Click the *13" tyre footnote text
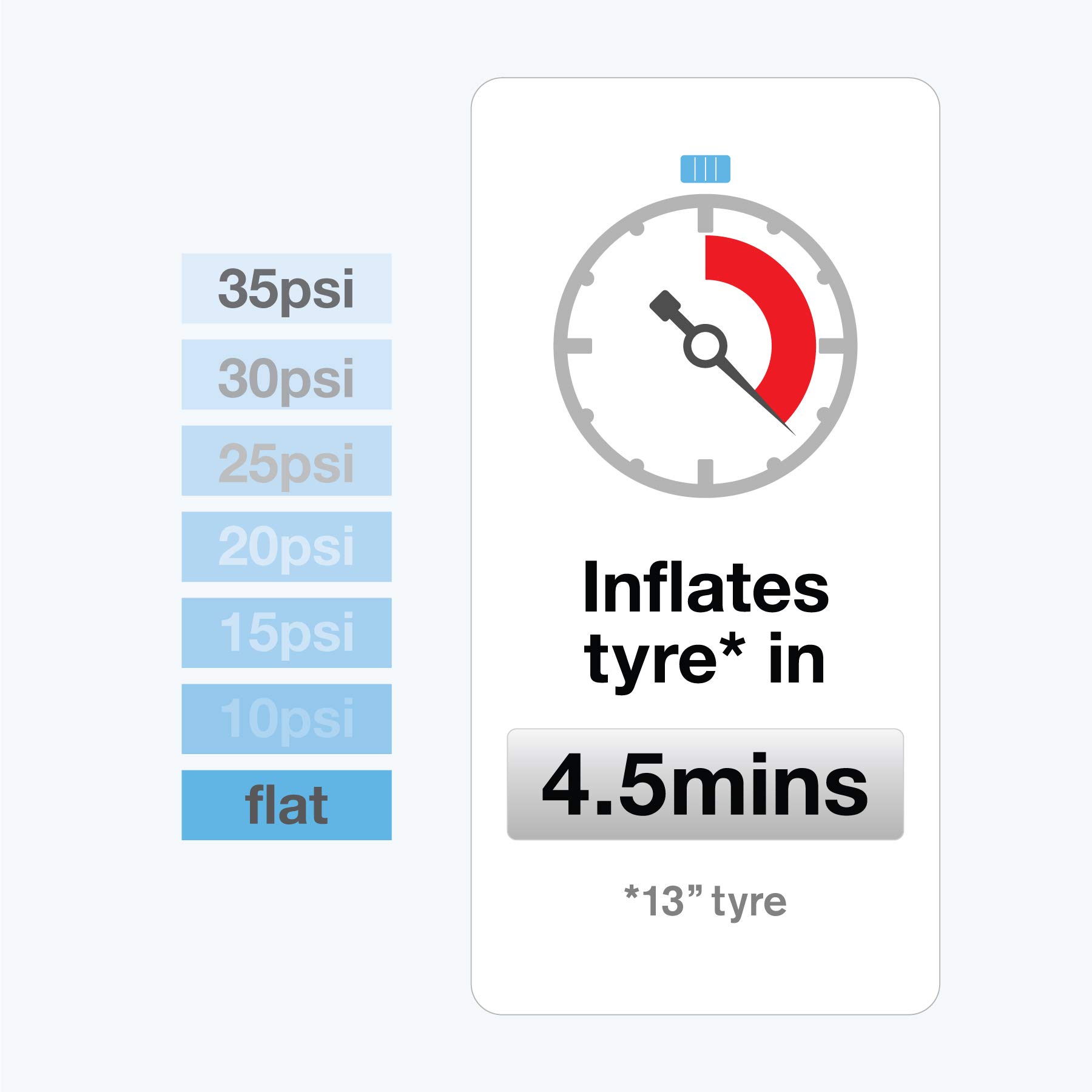The image size is (1092, 1092). tap(705, 902)
